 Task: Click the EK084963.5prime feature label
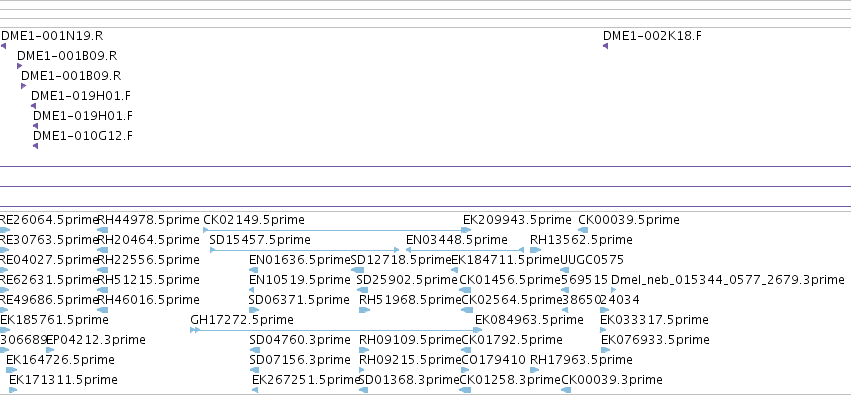pyautogui.click(x=529, y=320)
